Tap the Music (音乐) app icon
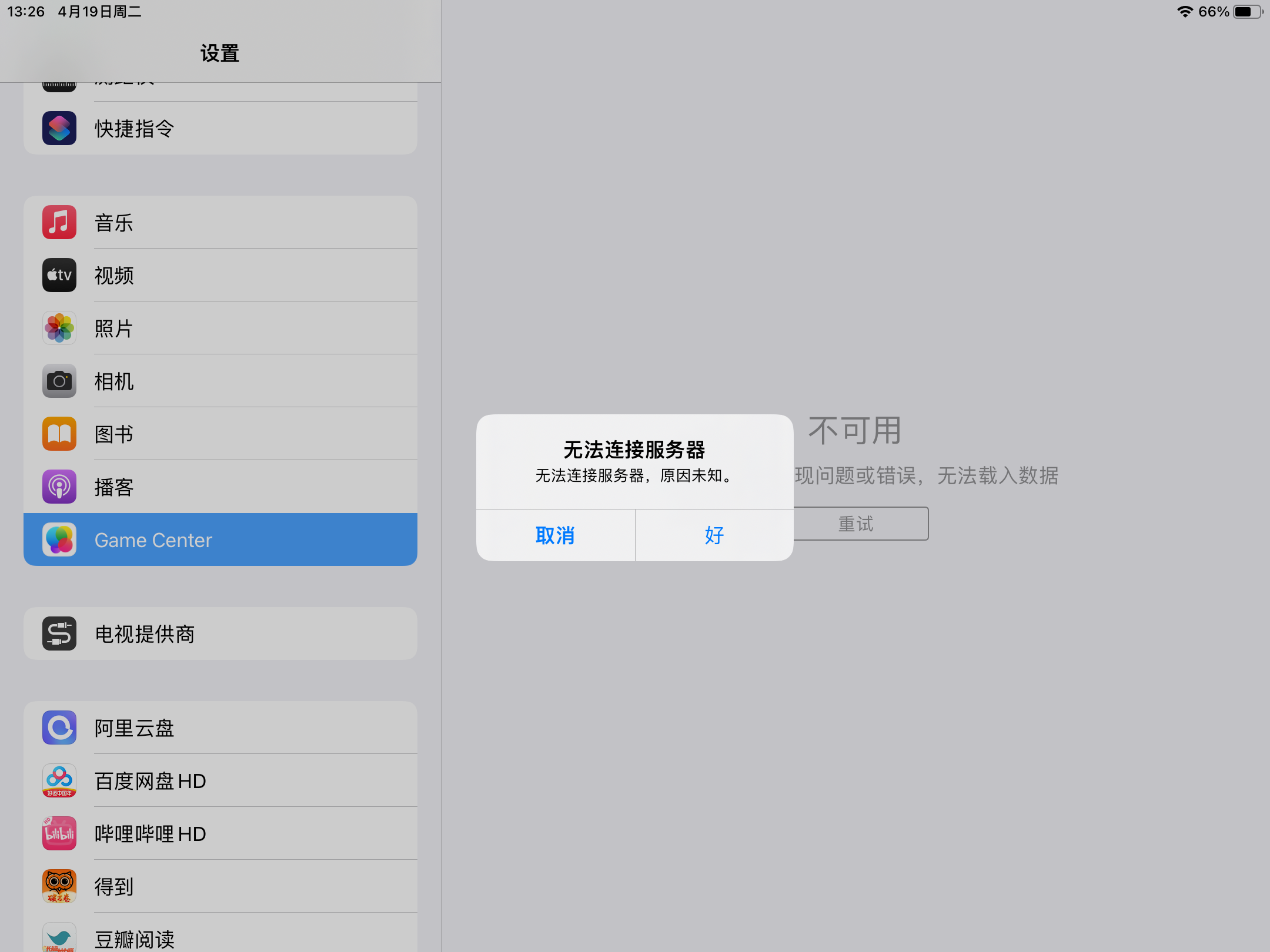 tap(59, 222)
